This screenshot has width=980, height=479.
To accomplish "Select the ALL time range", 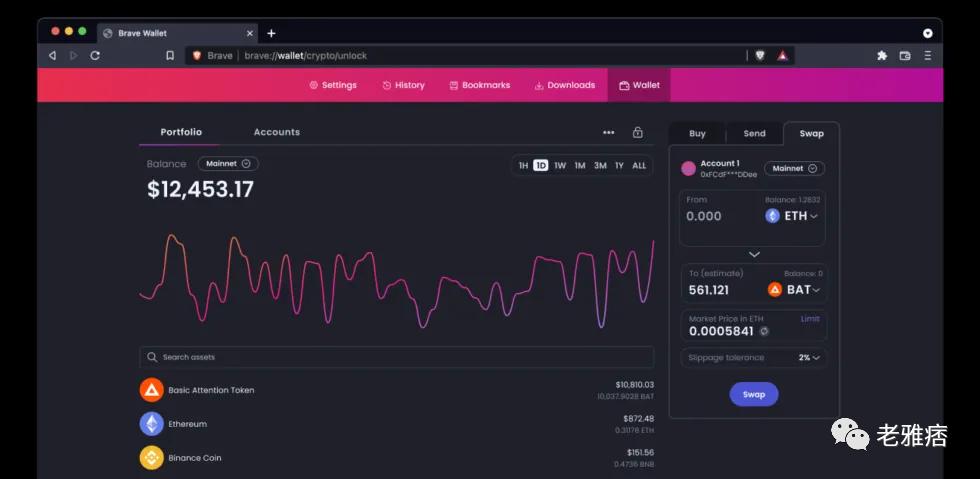I will (x=639, y=166).
